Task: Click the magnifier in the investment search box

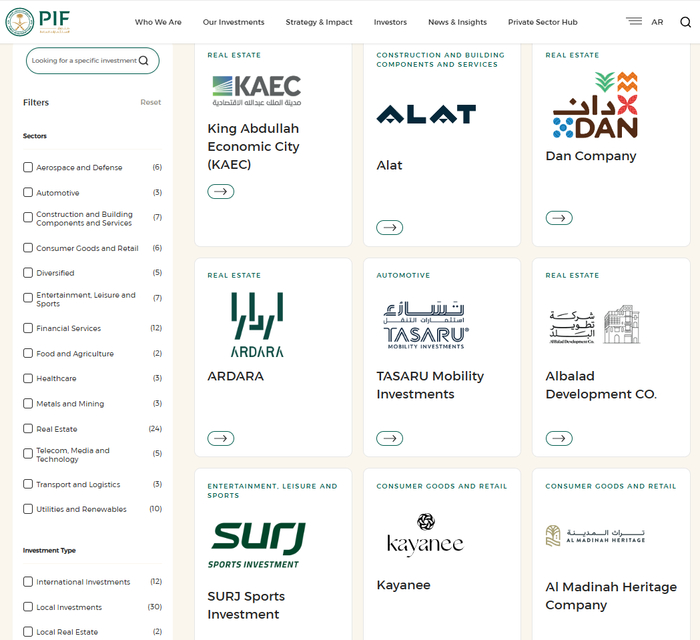Action: 144,61
